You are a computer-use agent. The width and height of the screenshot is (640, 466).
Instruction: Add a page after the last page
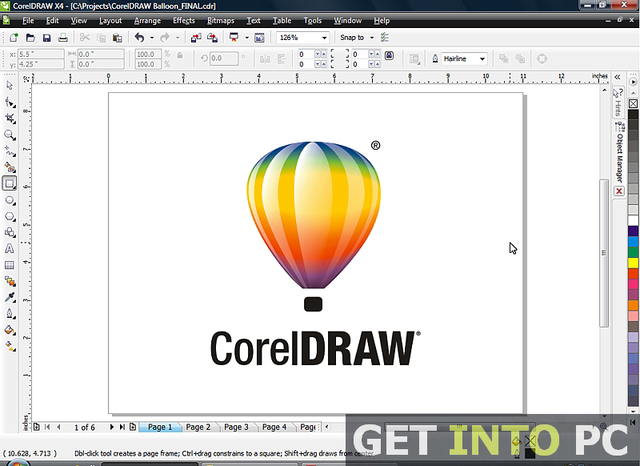coord(133,427)
